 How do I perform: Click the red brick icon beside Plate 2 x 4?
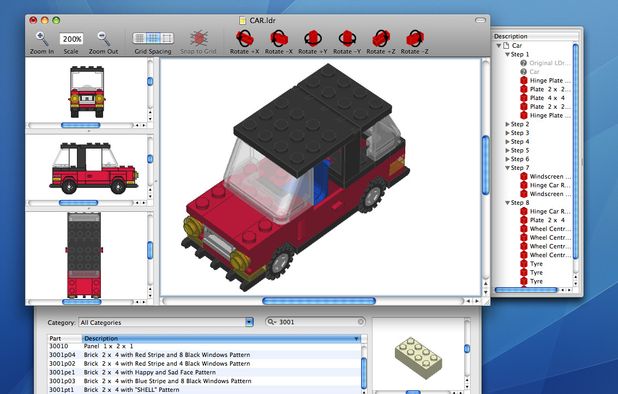point(523,220)
